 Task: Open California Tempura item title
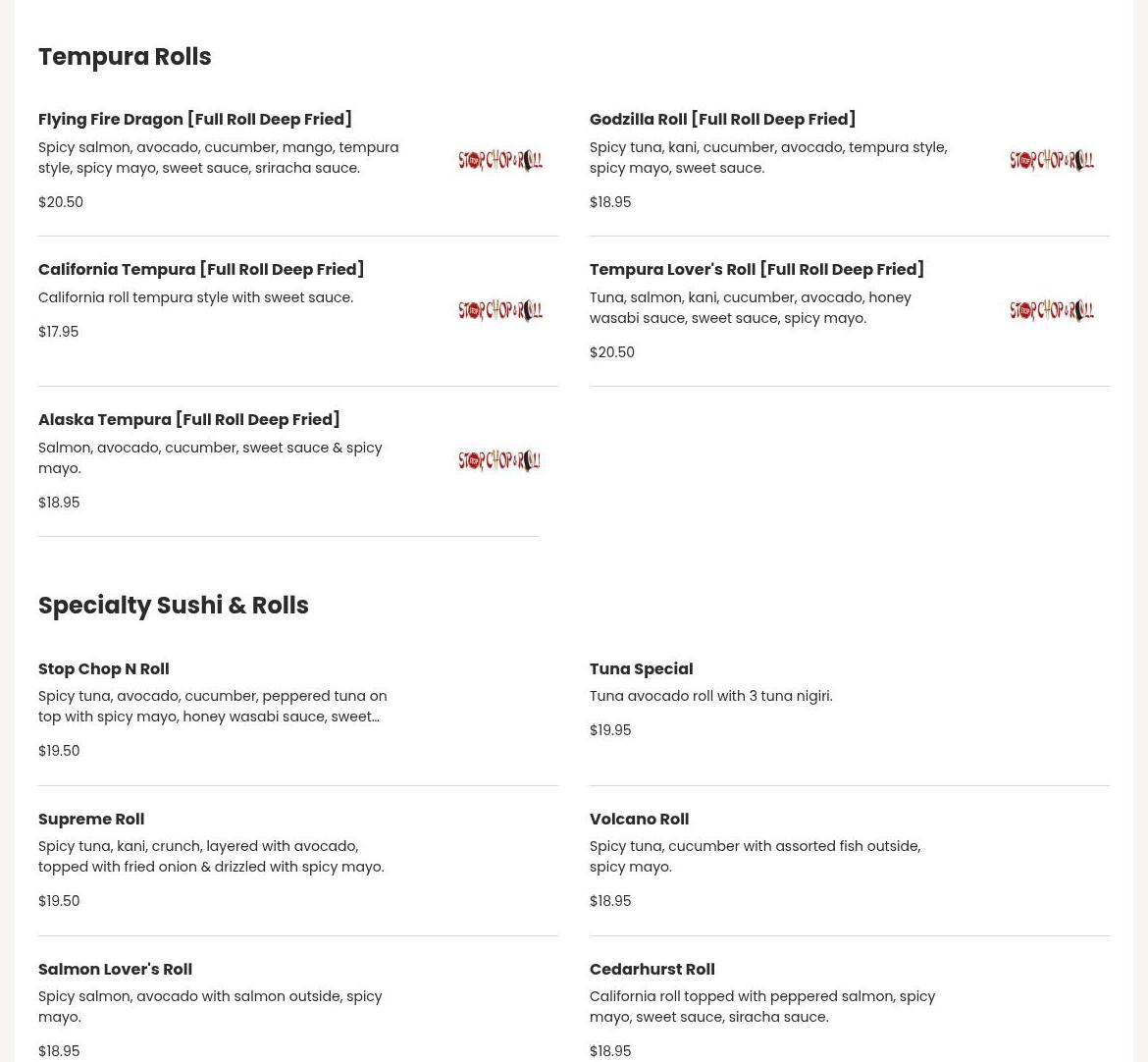[201, 269]
